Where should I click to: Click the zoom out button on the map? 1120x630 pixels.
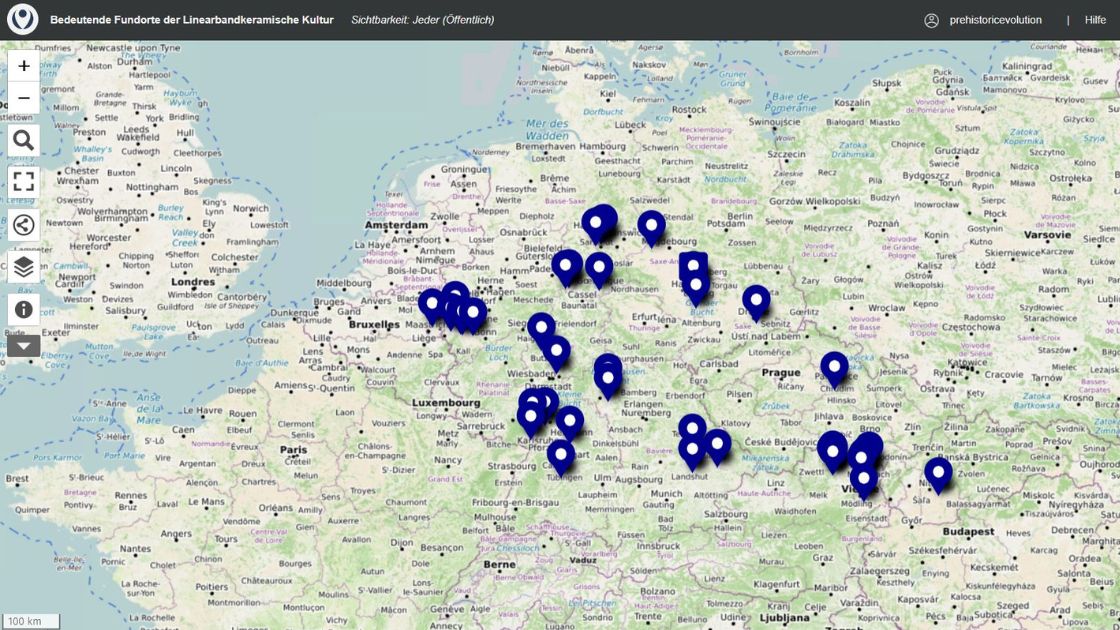coord(23,98)
